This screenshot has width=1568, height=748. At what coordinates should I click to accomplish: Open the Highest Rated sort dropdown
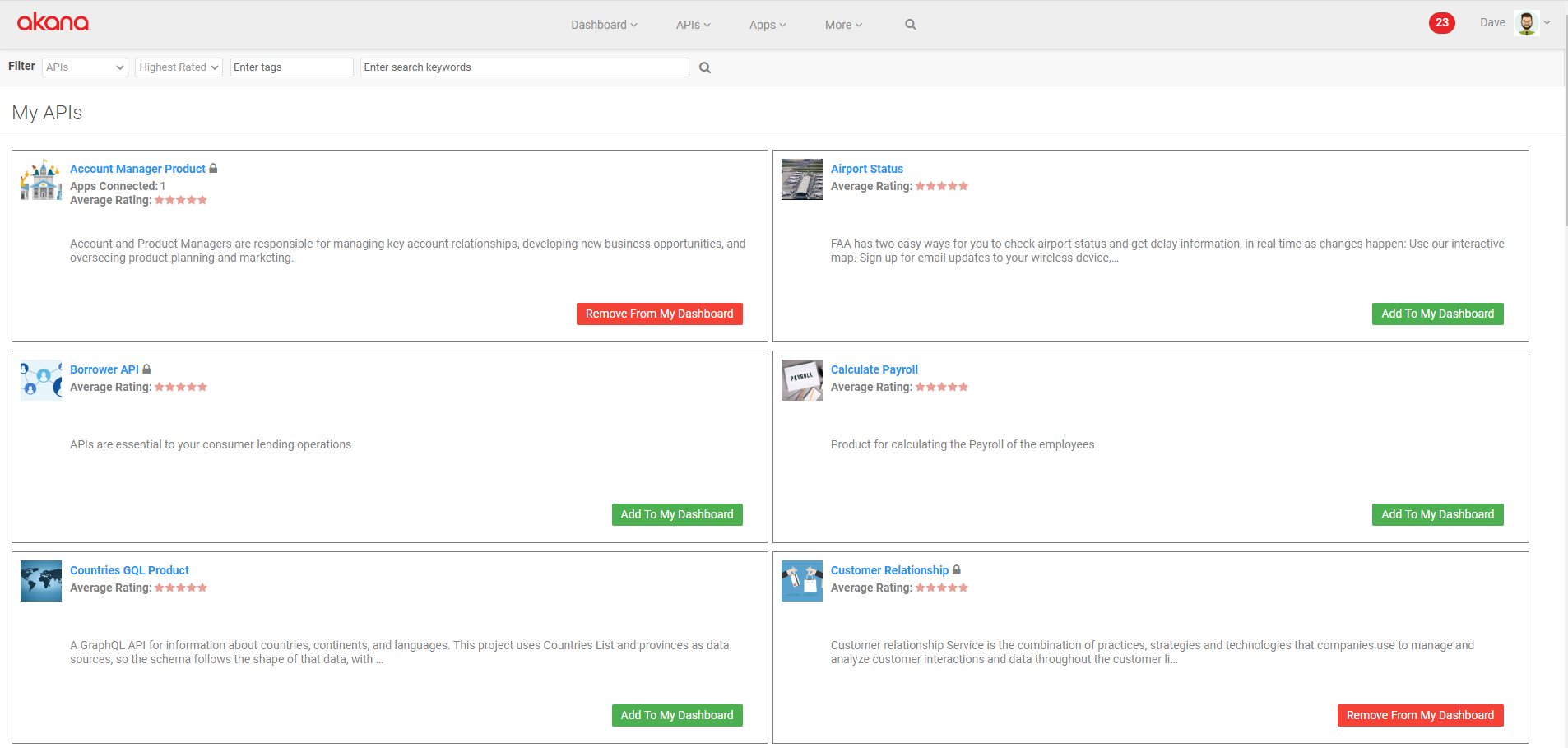coord(178,67)
